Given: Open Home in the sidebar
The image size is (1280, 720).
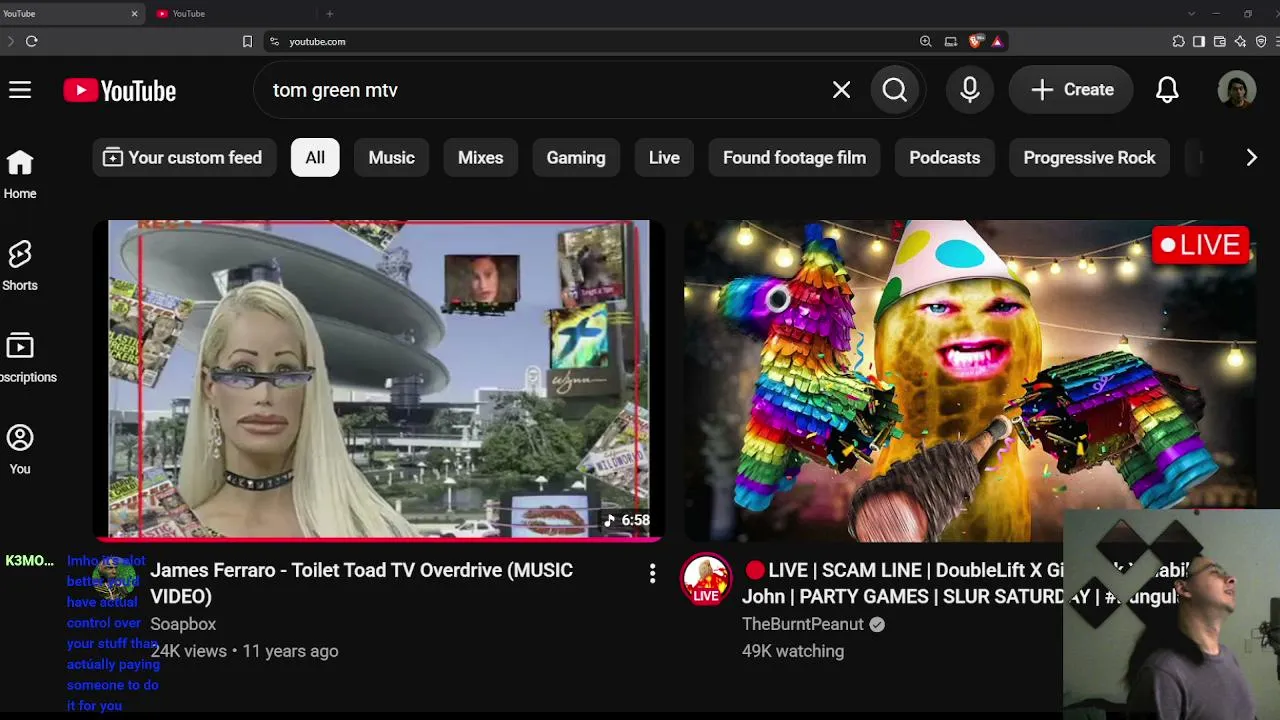Looking at the screenshot, I should tap(20, 174).
